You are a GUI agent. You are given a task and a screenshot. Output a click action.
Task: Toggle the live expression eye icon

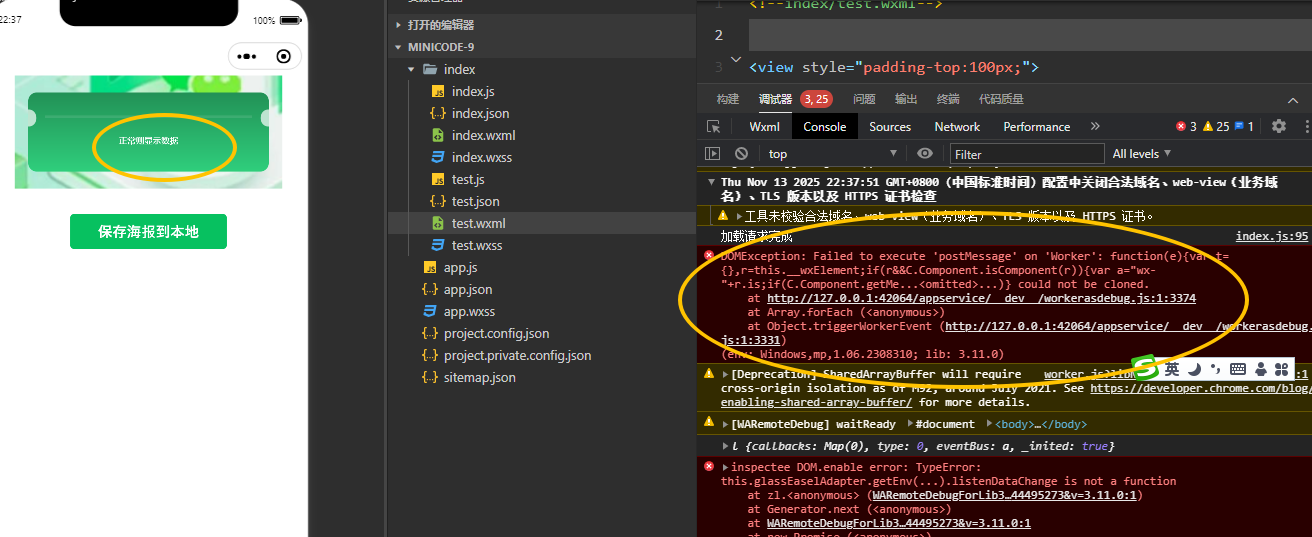coord(925,154)
